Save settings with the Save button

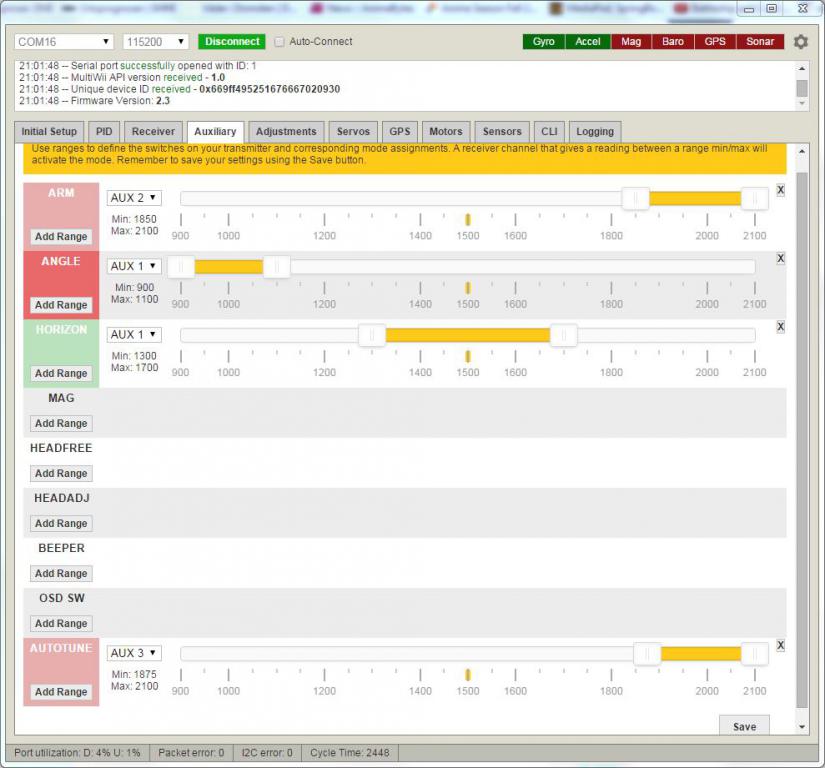pyautogui.click(x=744, y=726)
